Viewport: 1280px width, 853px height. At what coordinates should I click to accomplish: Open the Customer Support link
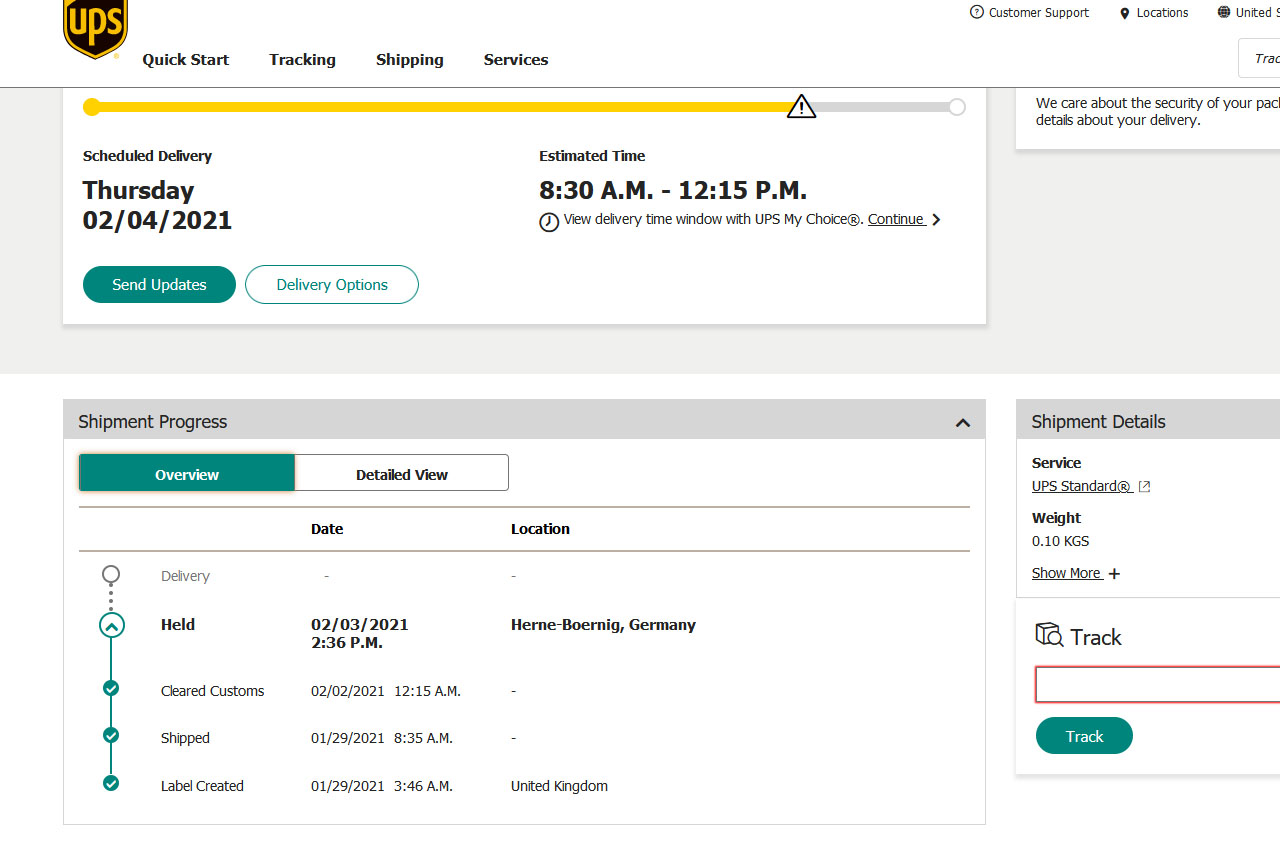[x=1039, y=13]
